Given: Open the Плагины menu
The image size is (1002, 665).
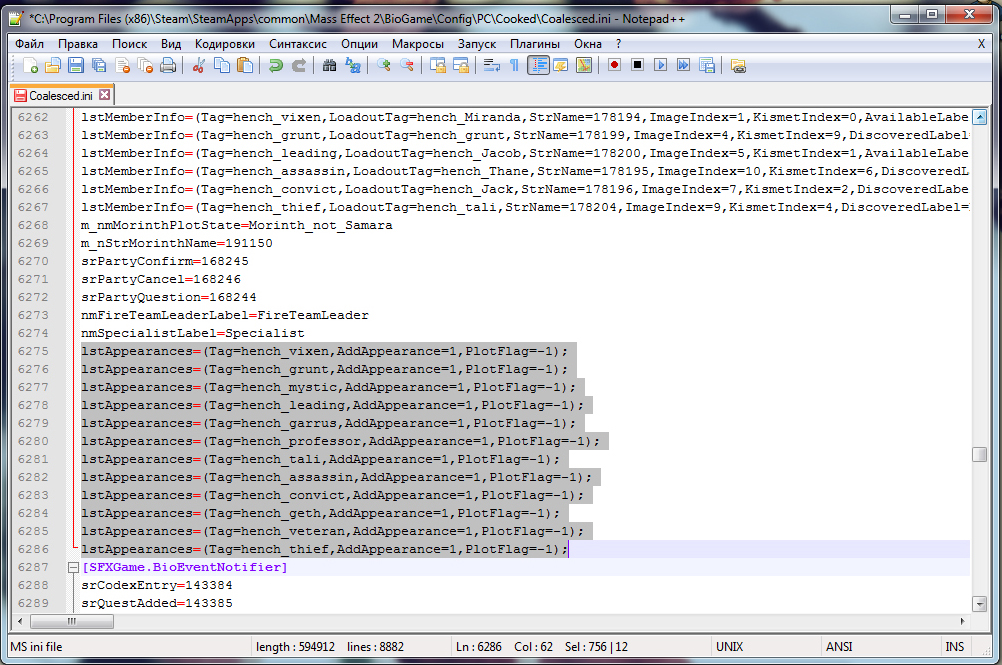Looking at the screenshot, I should click(x=535, y=43).
